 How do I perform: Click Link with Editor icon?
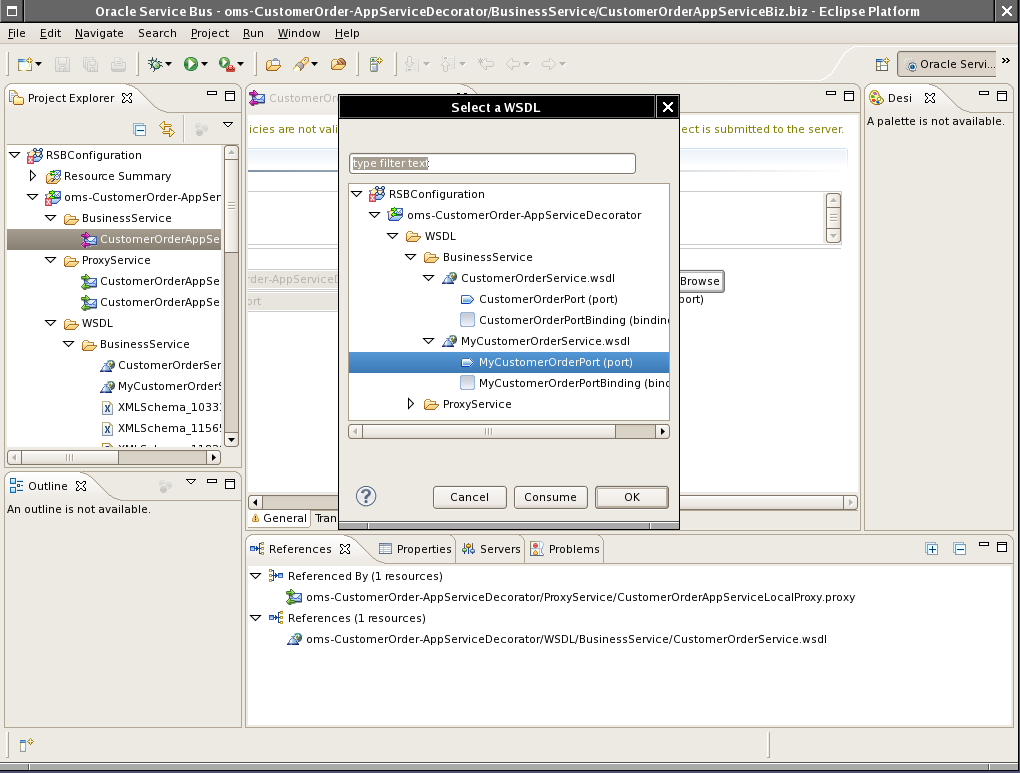167,129
